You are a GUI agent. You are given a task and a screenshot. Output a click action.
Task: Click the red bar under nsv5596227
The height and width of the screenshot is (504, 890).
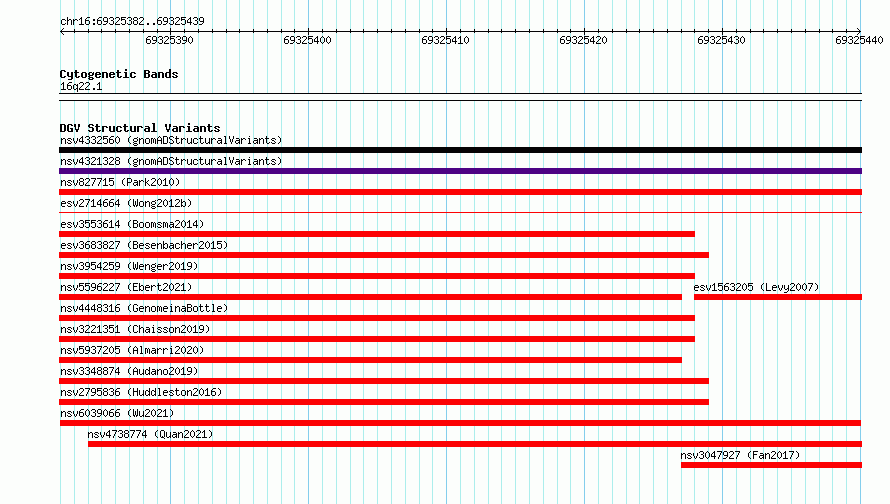(370, 297)
